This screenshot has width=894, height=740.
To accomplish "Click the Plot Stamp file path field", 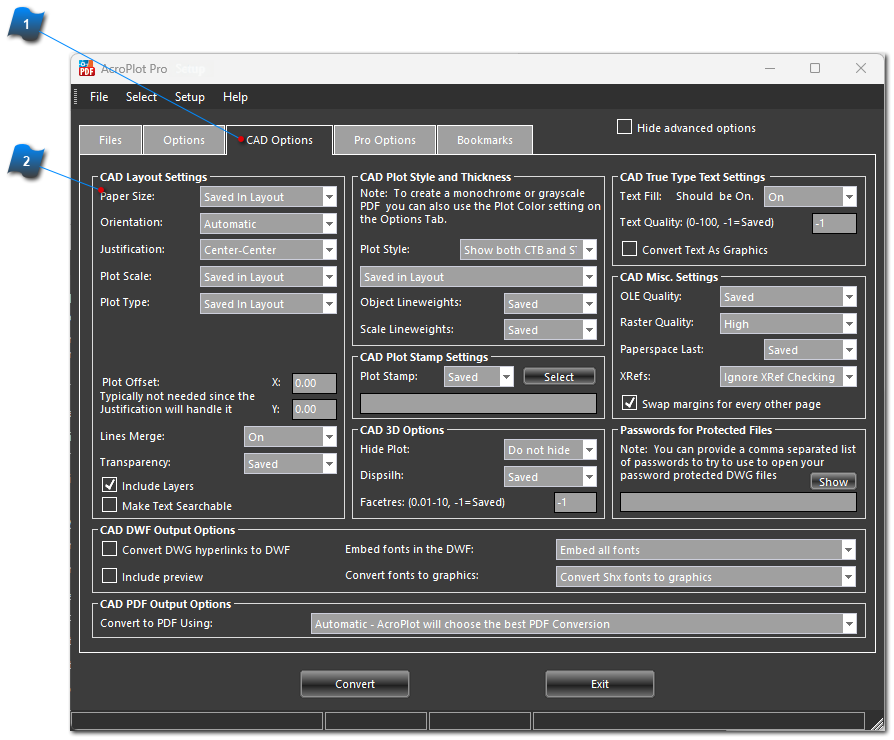I will point(478,404).
